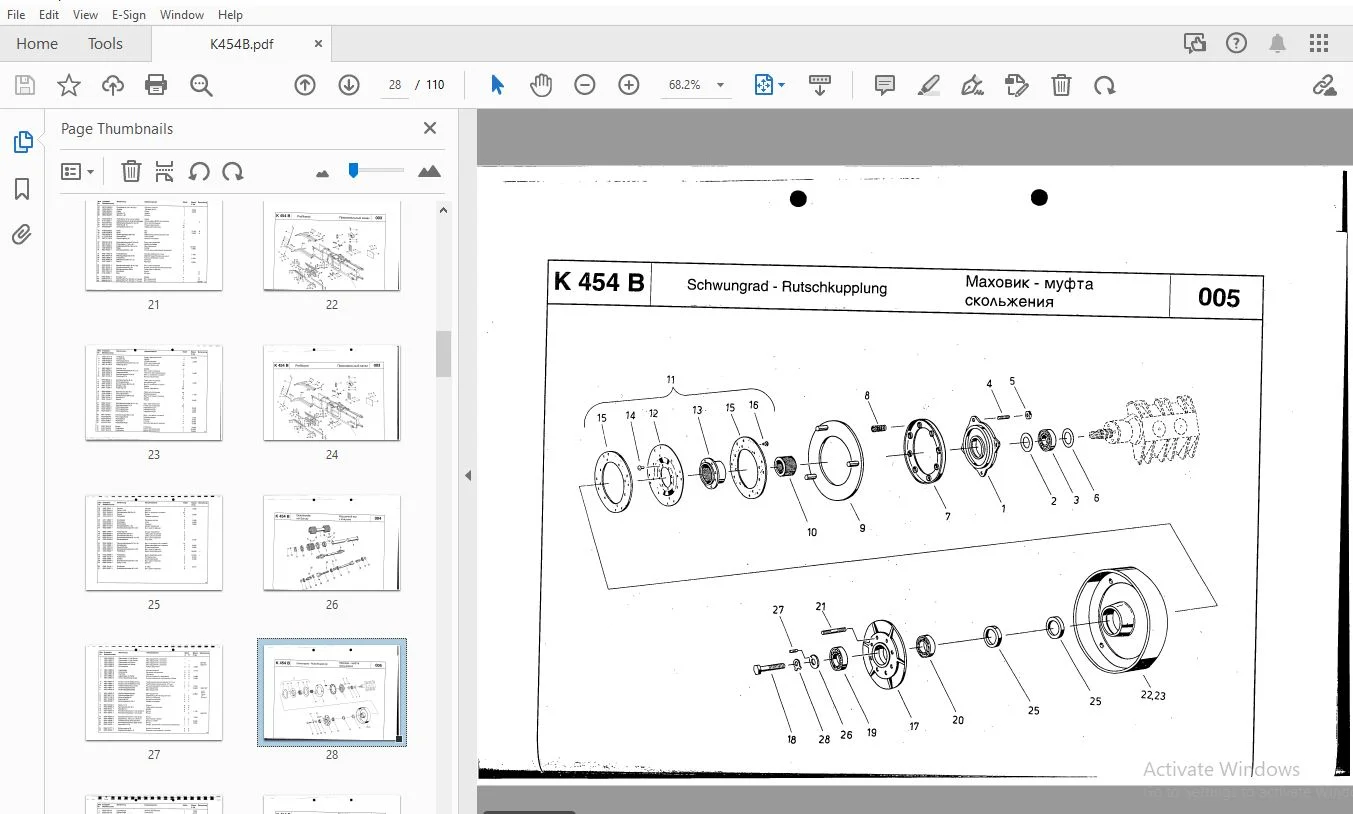Select the page 23 thumbnail
1353x814 pixels.
point(154,393)
